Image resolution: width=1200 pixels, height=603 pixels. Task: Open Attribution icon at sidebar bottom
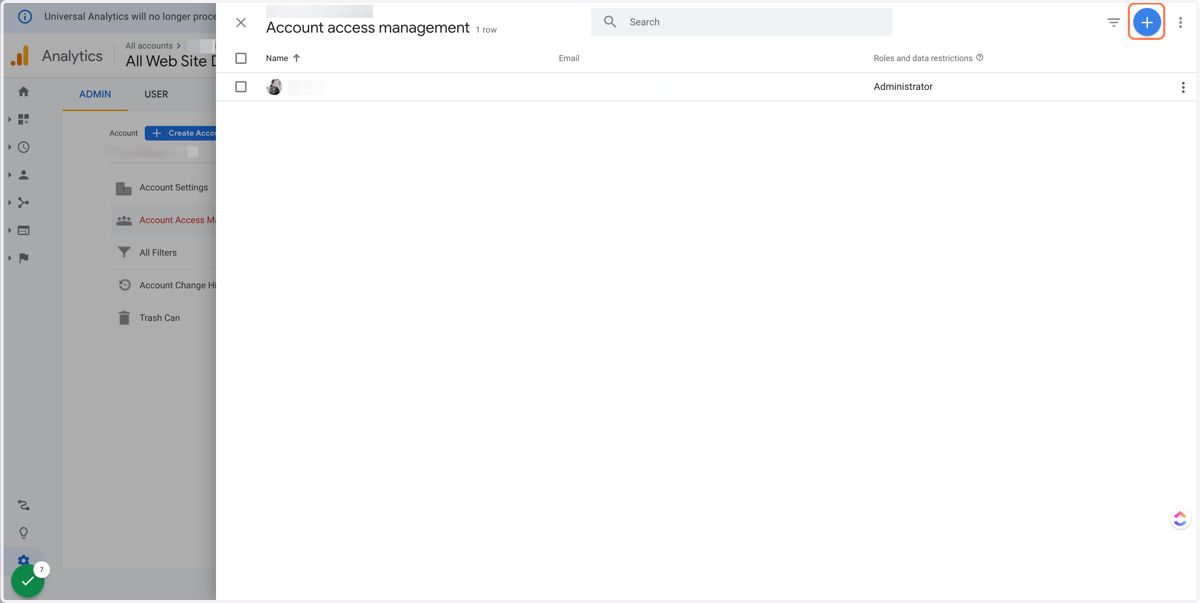click(x=24, y=506)
